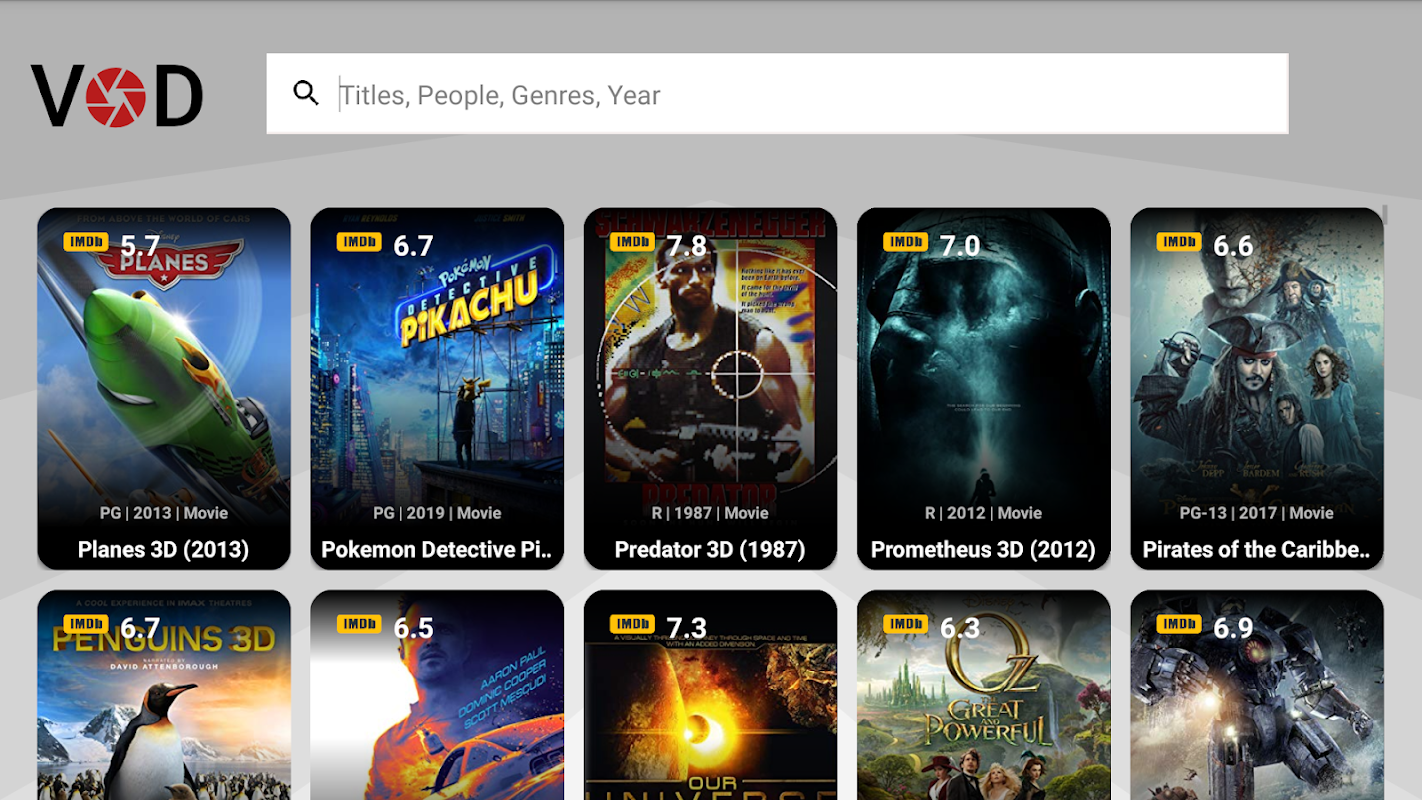Click the VOD logo
1422x800 pixels.
point(117,96)
